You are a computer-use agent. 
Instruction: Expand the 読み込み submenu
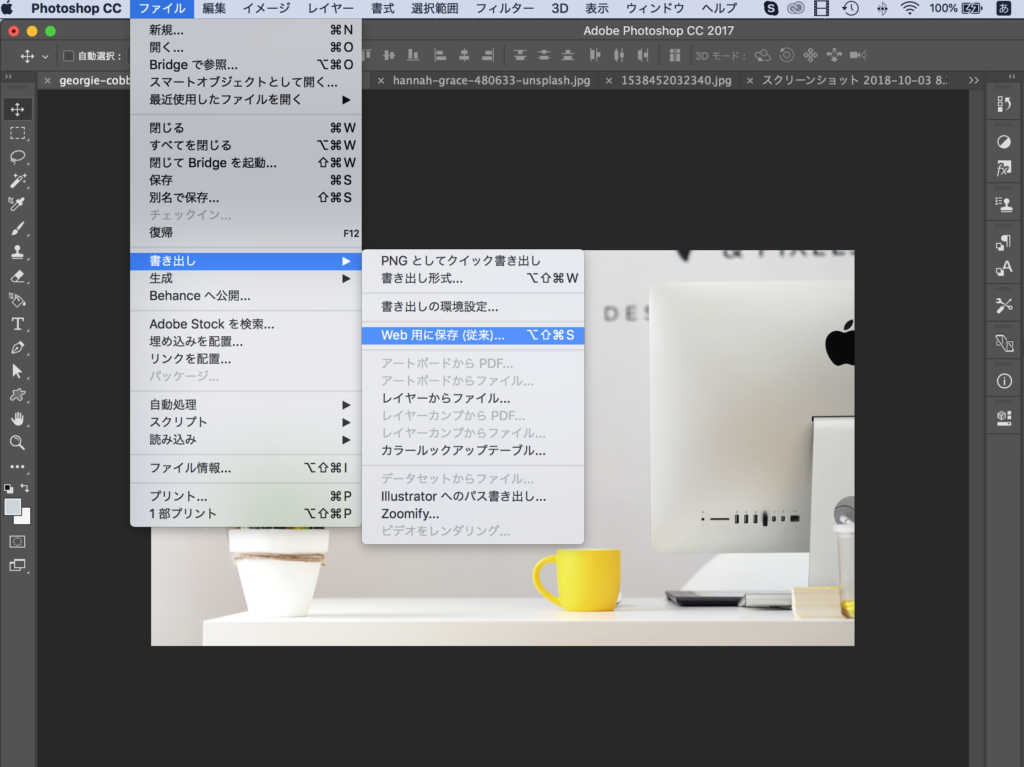(246, 440)
